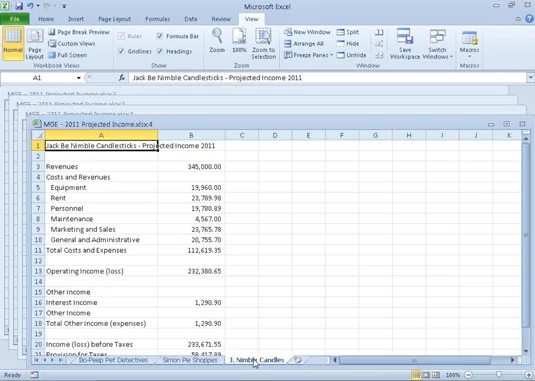
Task: Click the Undo icon
Action: click(x=30, y=6)
